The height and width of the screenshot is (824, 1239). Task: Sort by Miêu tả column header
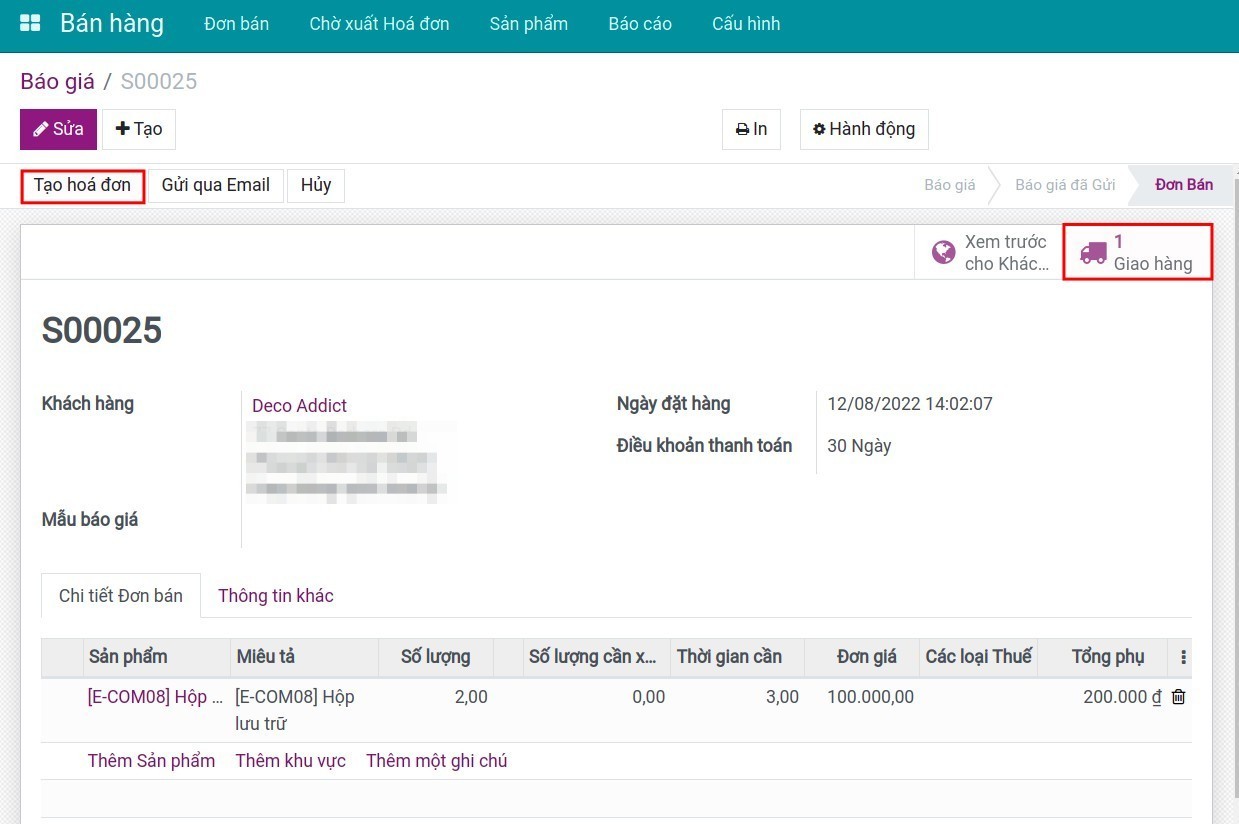pyautogui.click(x=304, y=657)
